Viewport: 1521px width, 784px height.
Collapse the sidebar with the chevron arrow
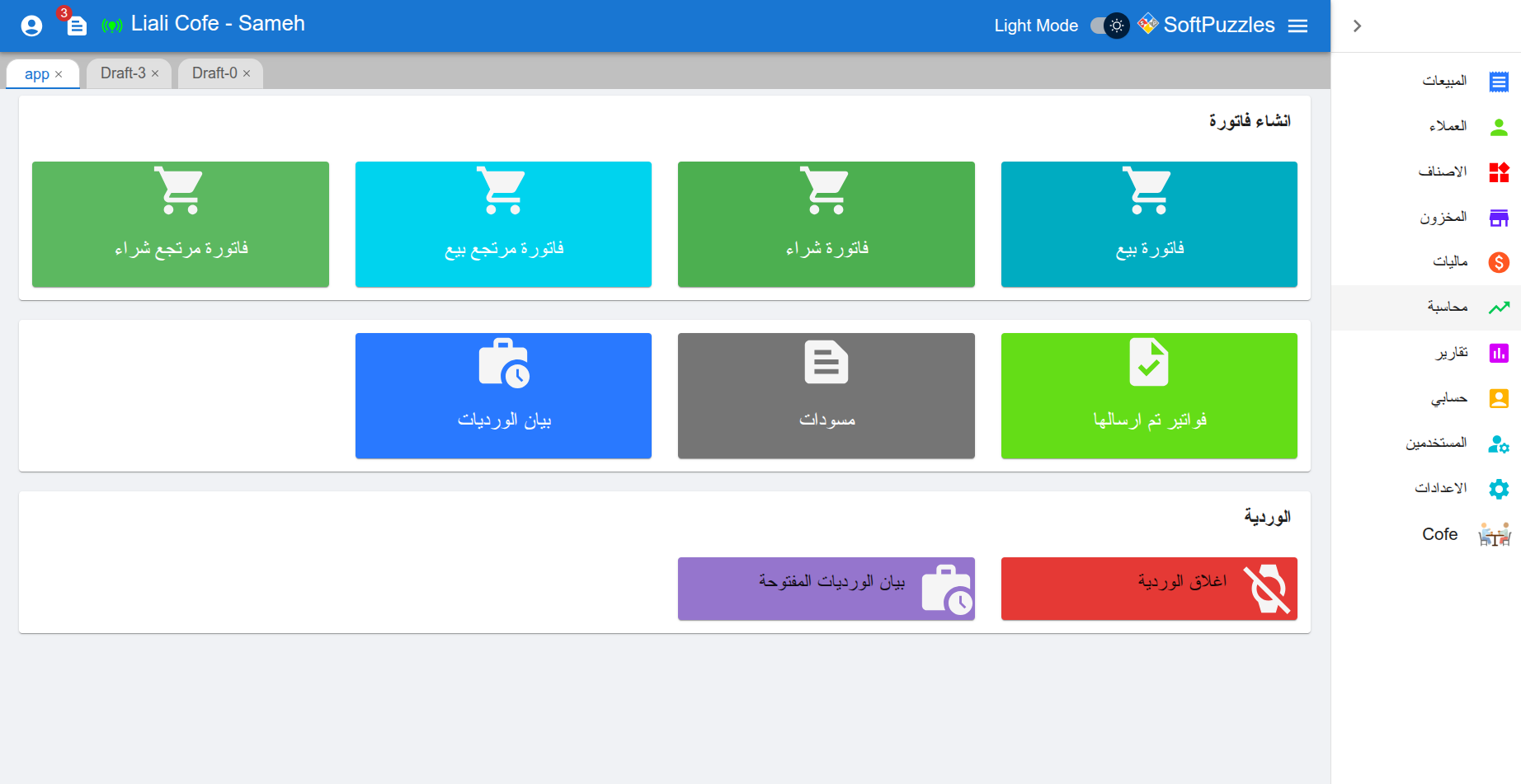[x=1357, y=26]
